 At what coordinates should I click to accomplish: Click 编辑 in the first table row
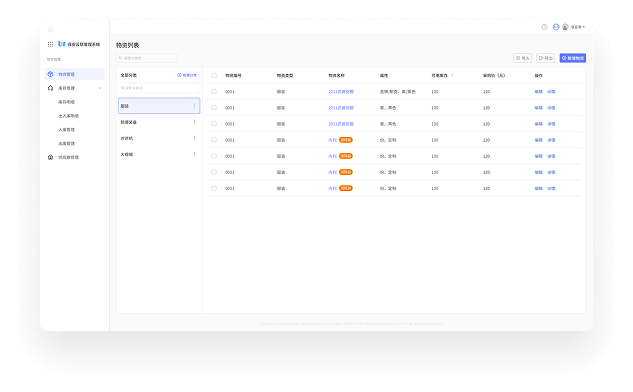539,92
